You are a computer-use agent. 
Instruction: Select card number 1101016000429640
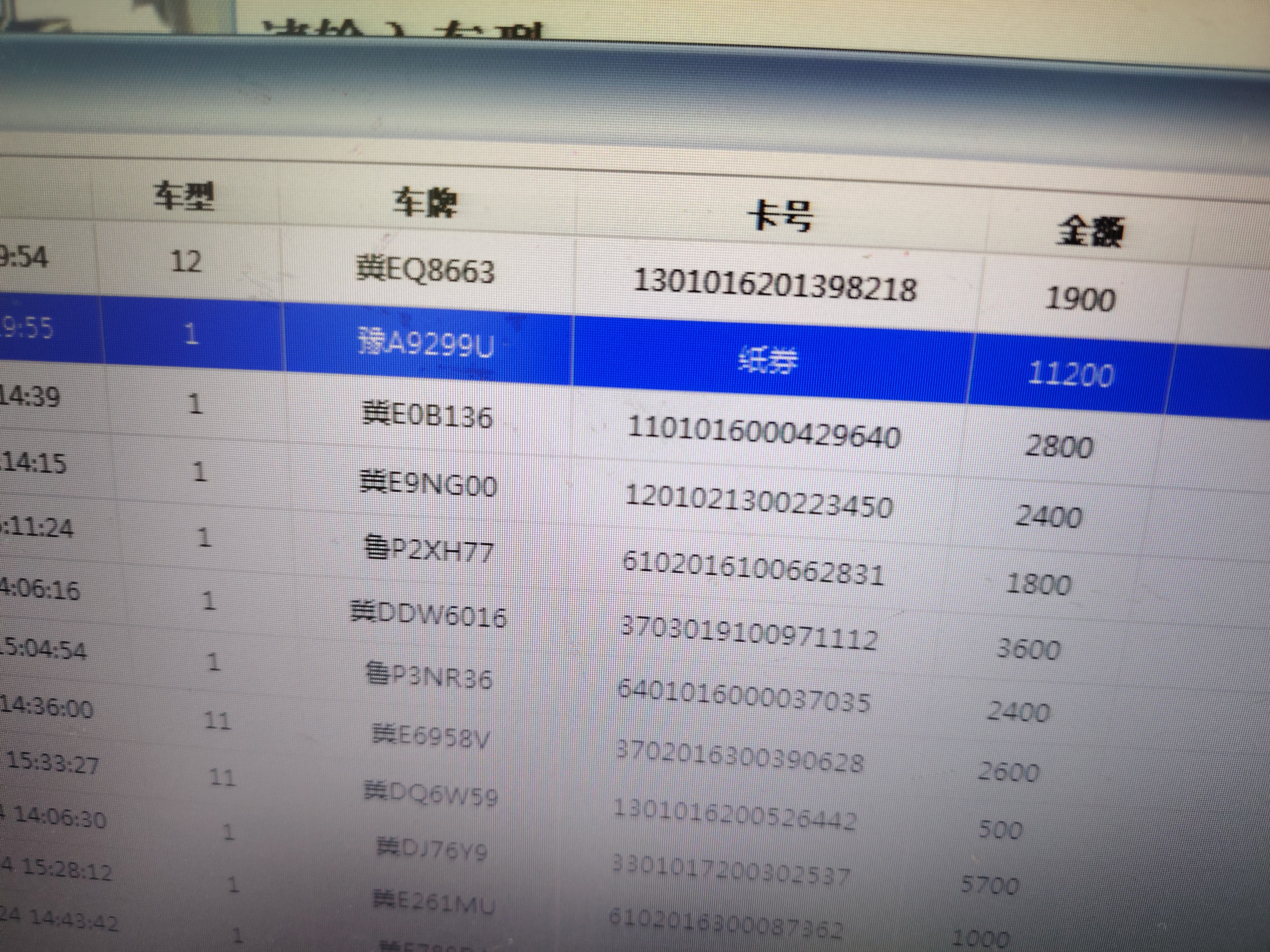pos(764,432)
